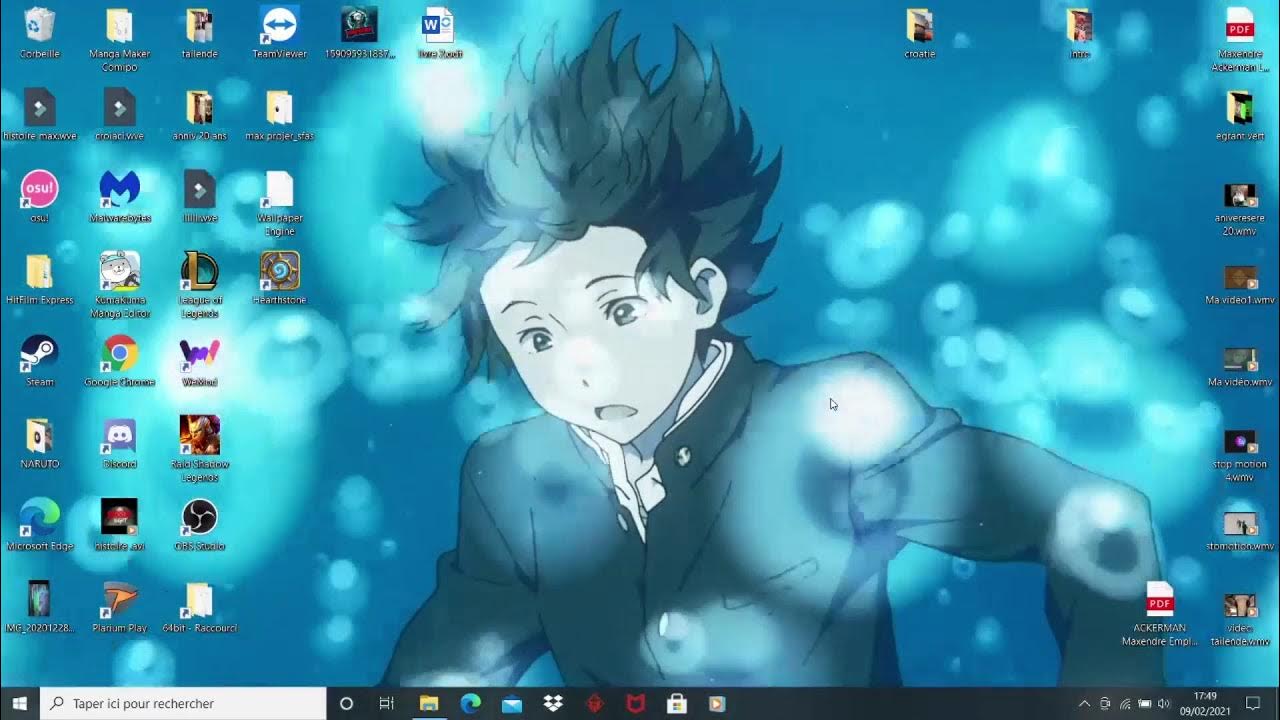Open ACKERMAN Maxendre Empl PDF
The height and width of the screenshot is (720, 1280).
(1160, 614)
